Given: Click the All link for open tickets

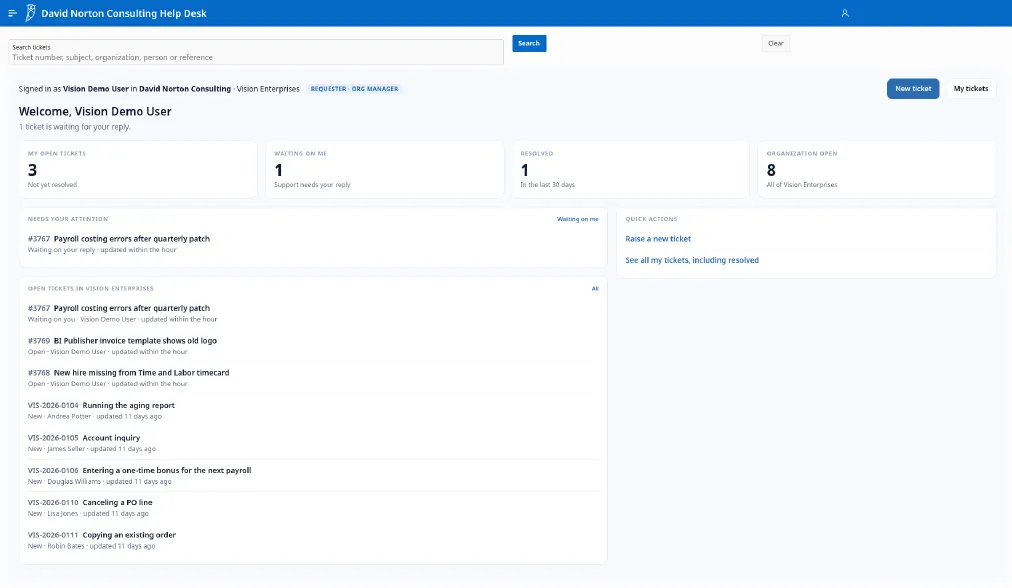Looking at the screenshot, I should 595,289.
